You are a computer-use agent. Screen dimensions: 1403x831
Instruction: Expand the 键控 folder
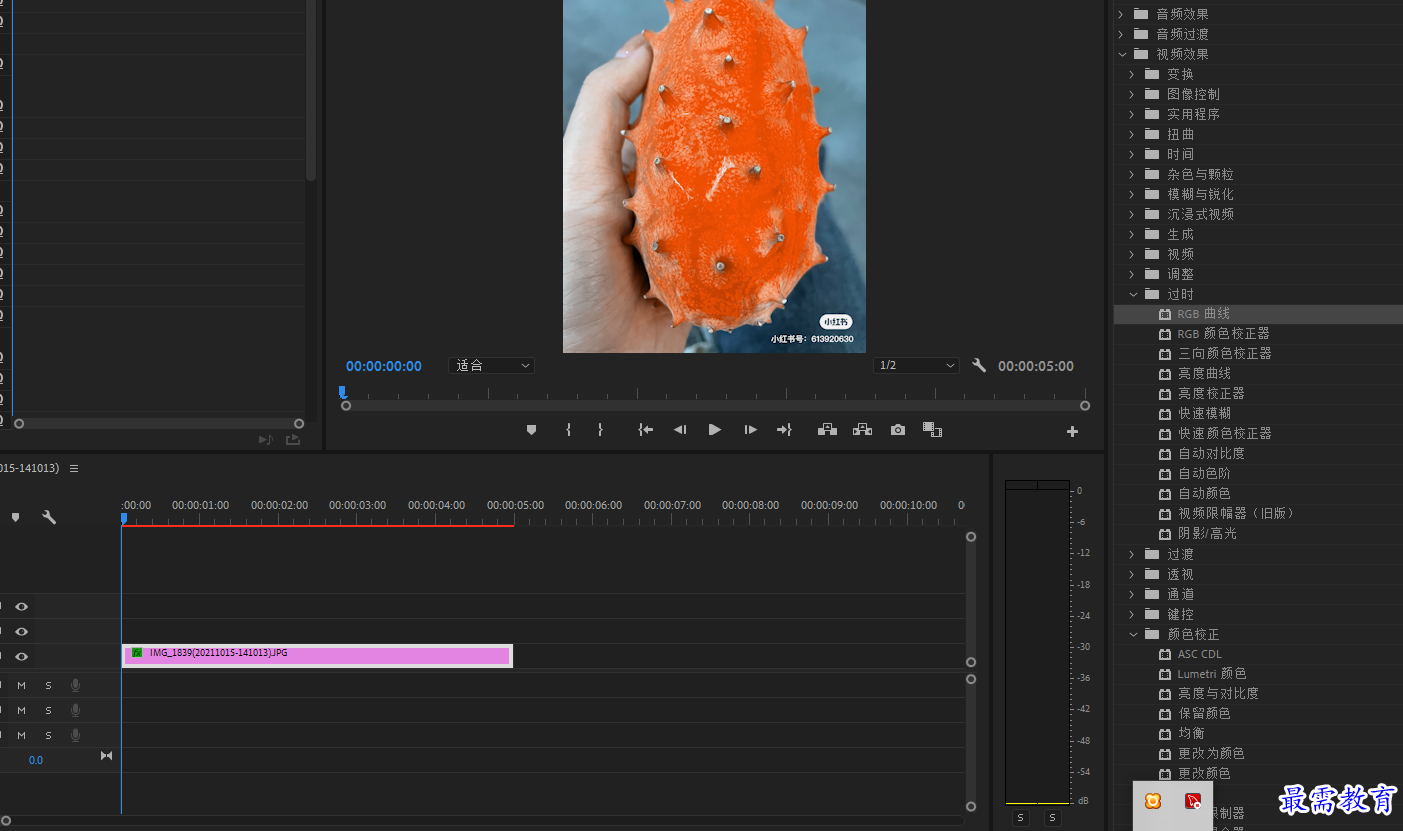pyautogui.click(x=1133, y=614)
